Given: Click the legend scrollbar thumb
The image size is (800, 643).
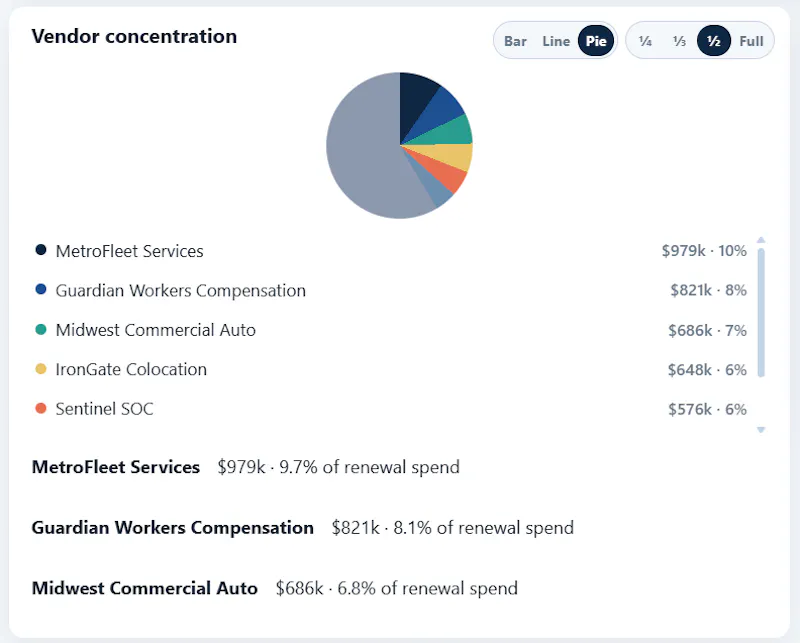Looking at the screenshot, I should pos(761,313).
